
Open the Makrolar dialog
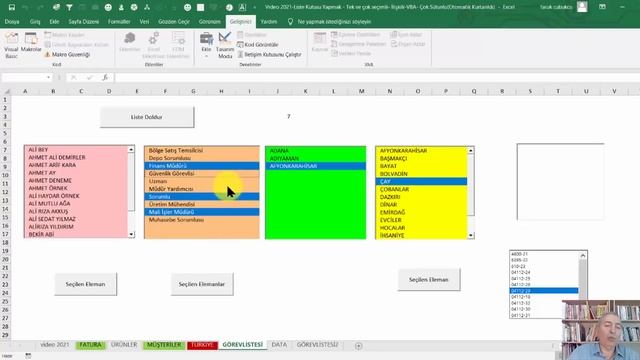31,42
